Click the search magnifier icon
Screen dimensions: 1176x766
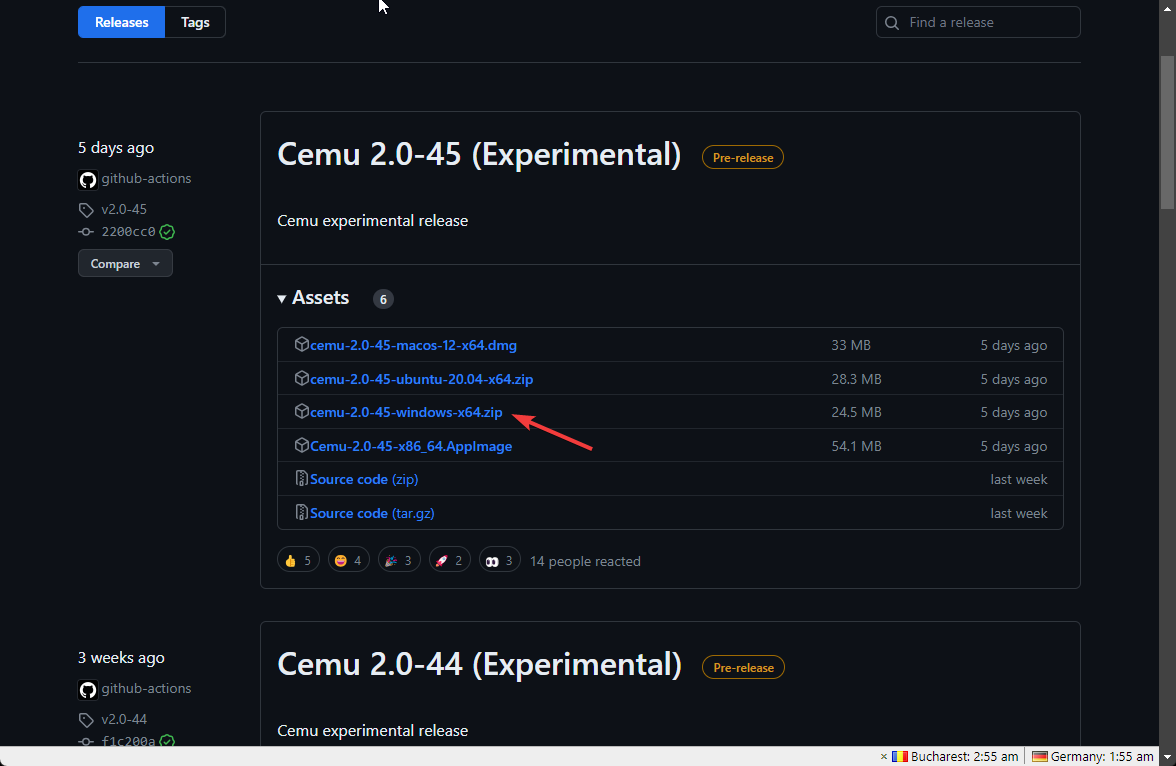[892, 23]
